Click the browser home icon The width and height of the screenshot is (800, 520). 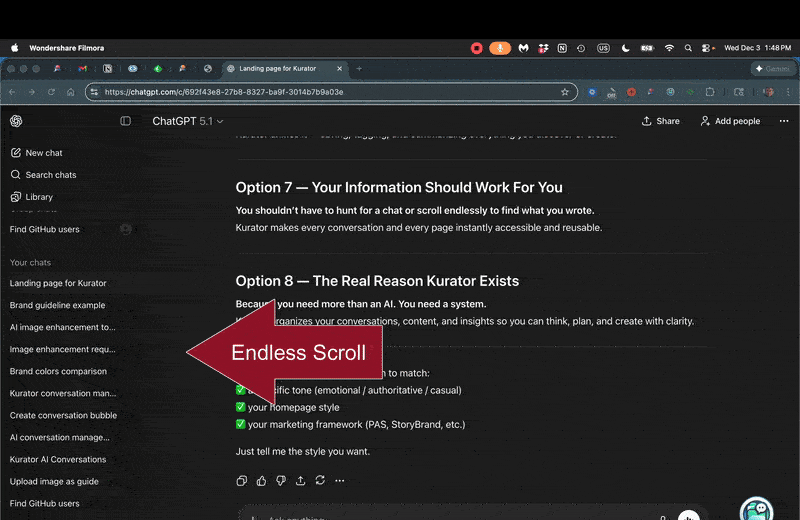(70, 92)
